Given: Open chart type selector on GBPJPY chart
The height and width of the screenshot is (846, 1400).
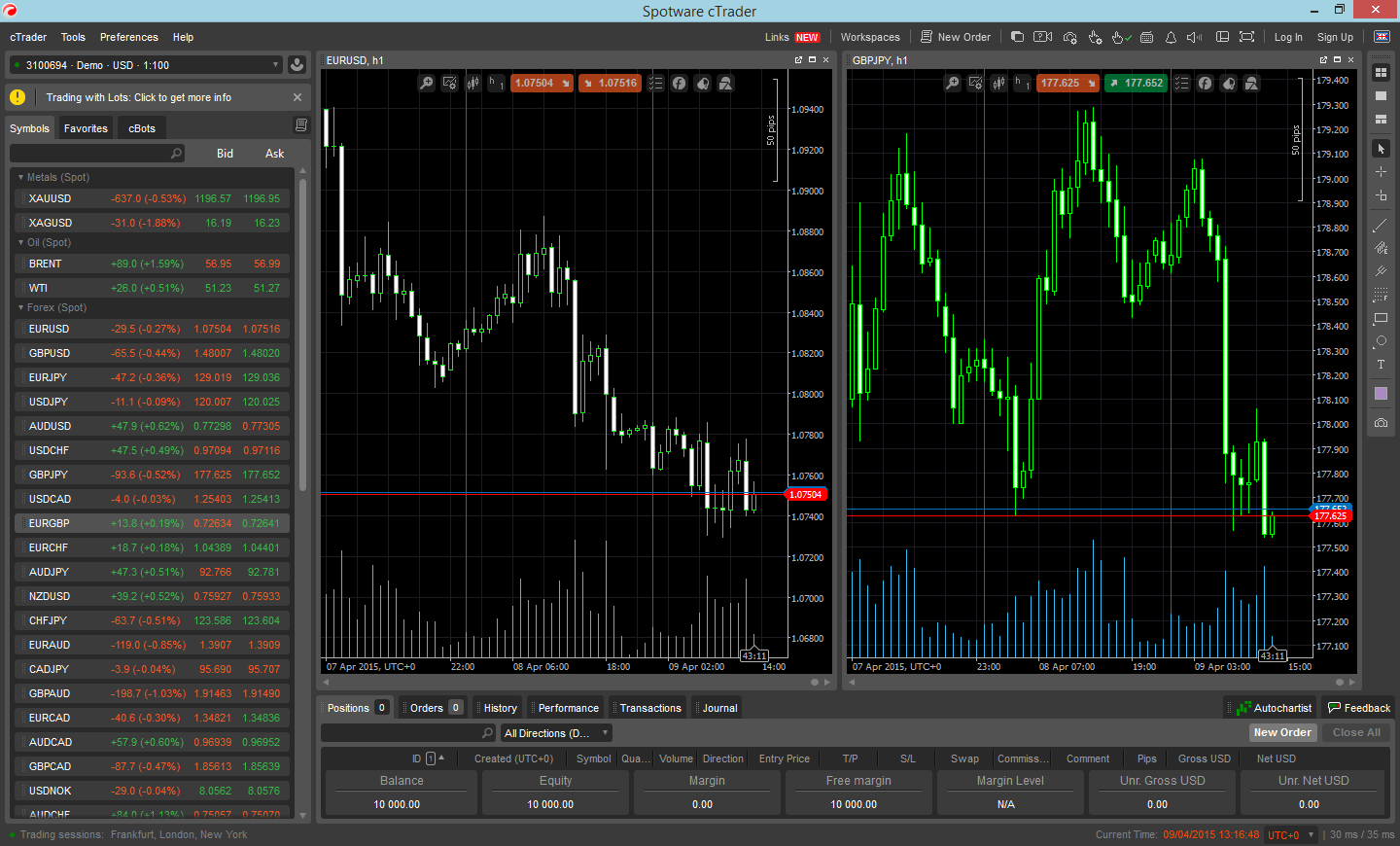Looking at the screenshot, I should point(998,84).
